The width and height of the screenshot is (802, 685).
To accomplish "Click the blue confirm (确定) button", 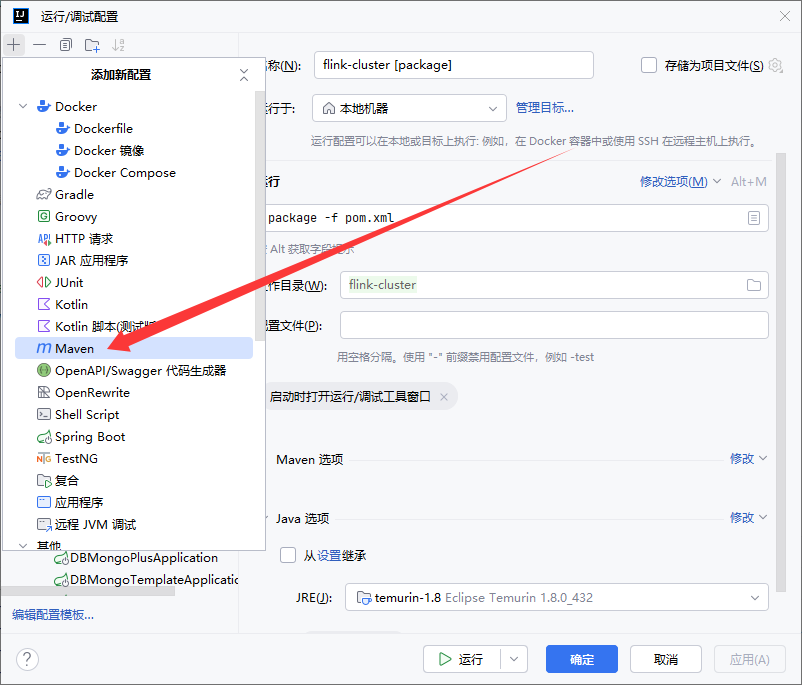I will 581,659.
